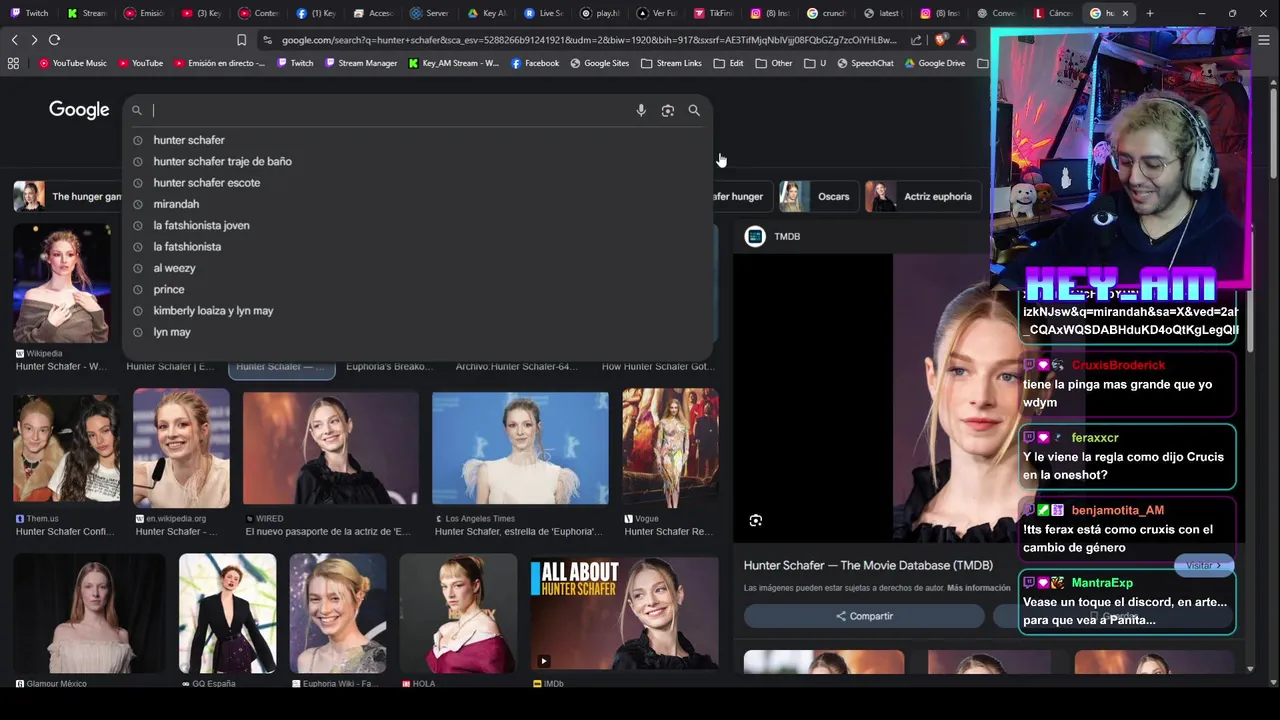This screenshot has width=1280, height=720.
Task: Open the site settings icon in address bar
Action: [267, 40]
